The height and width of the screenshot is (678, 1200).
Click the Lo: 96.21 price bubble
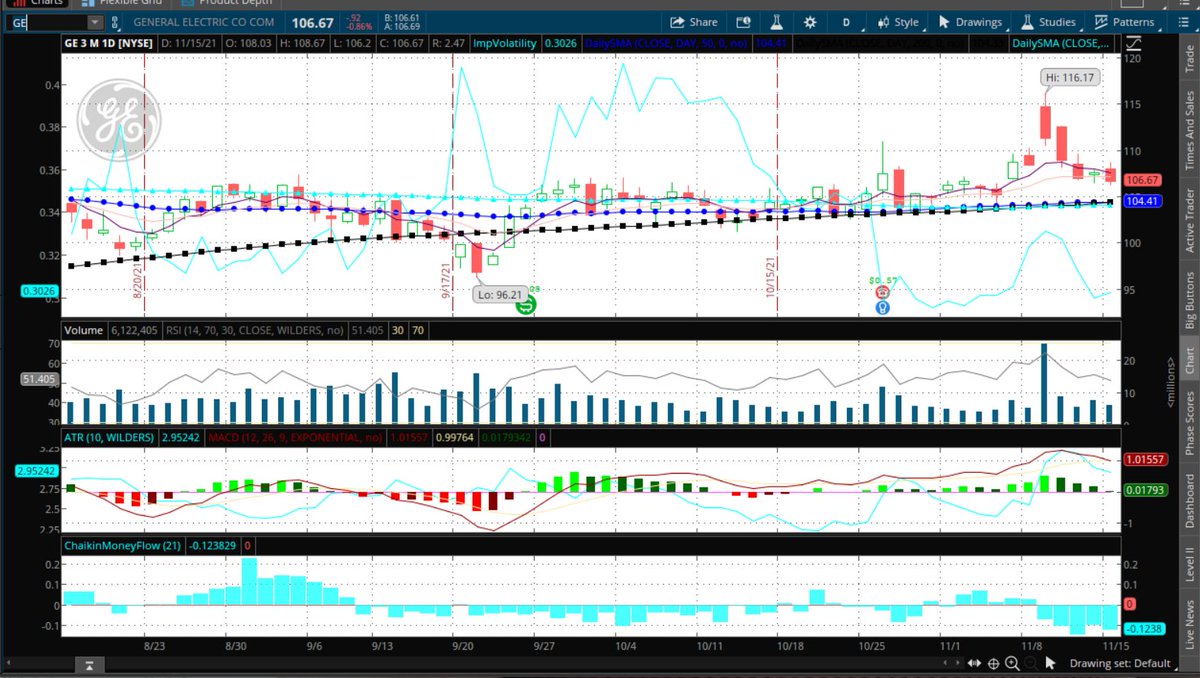tap(498, 295)
